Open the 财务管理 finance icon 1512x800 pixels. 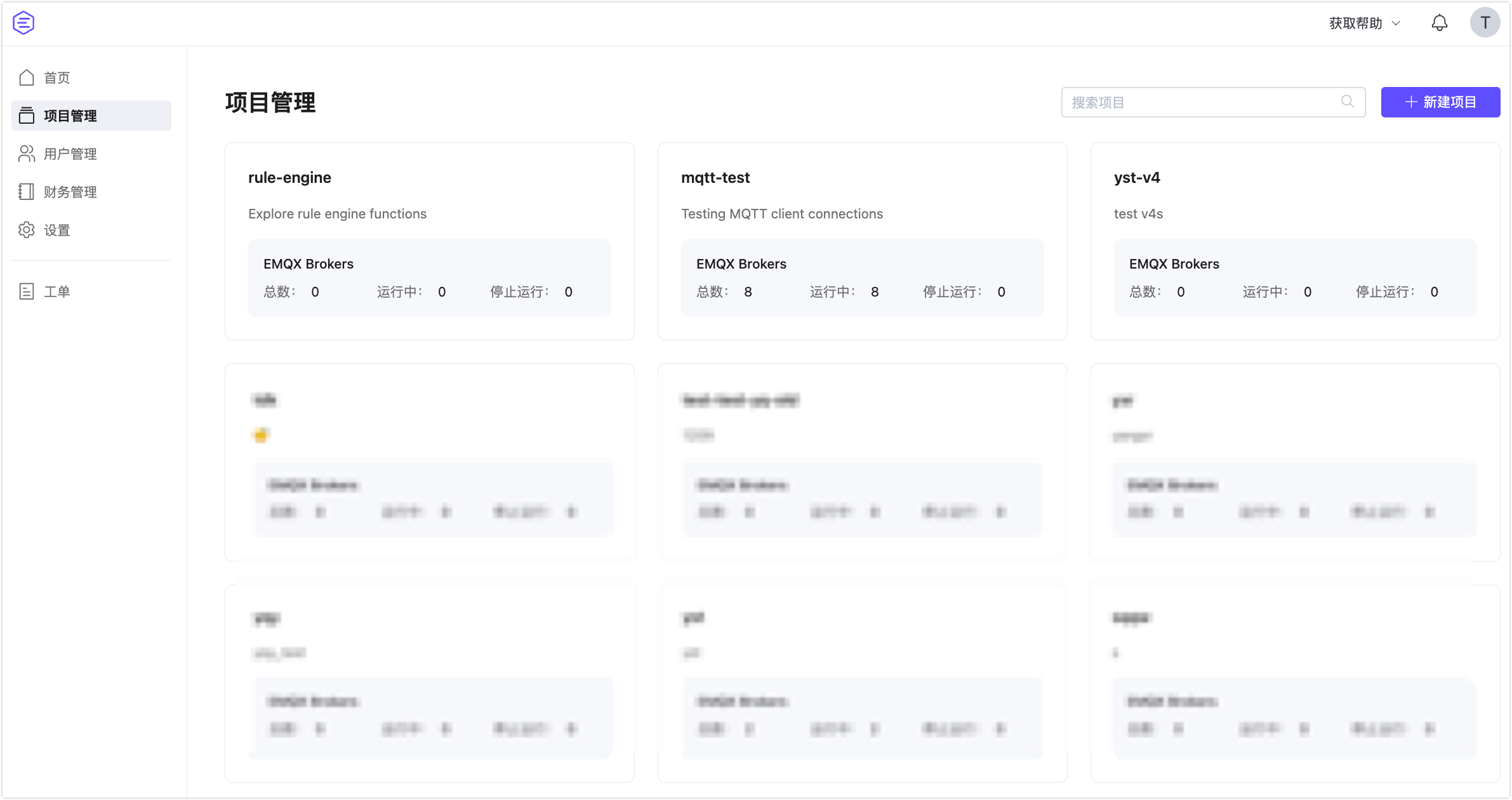pyautogui.click(x=27, y=191)
